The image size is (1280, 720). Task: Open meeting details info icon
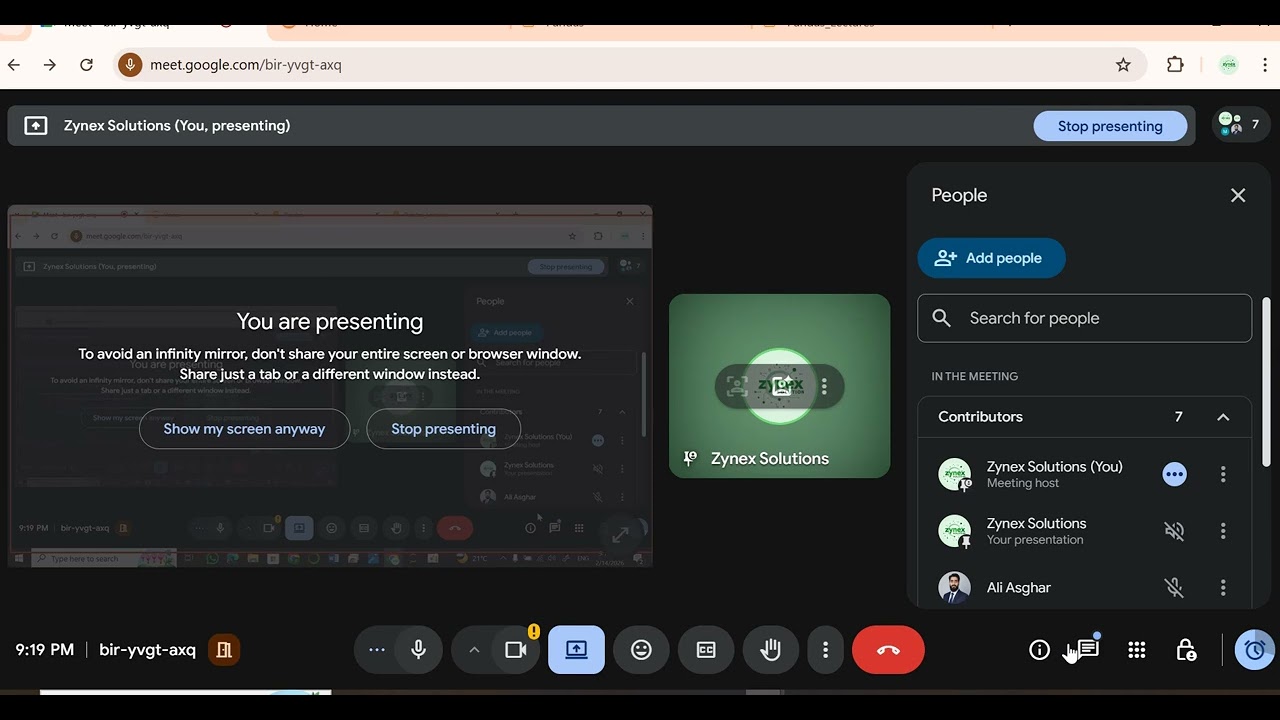tap(1039, 650)
